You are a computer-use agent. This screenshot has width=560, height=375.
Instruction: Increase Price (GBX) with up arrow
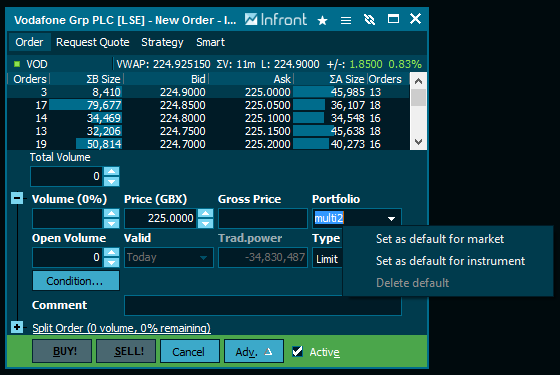(205, 213)
